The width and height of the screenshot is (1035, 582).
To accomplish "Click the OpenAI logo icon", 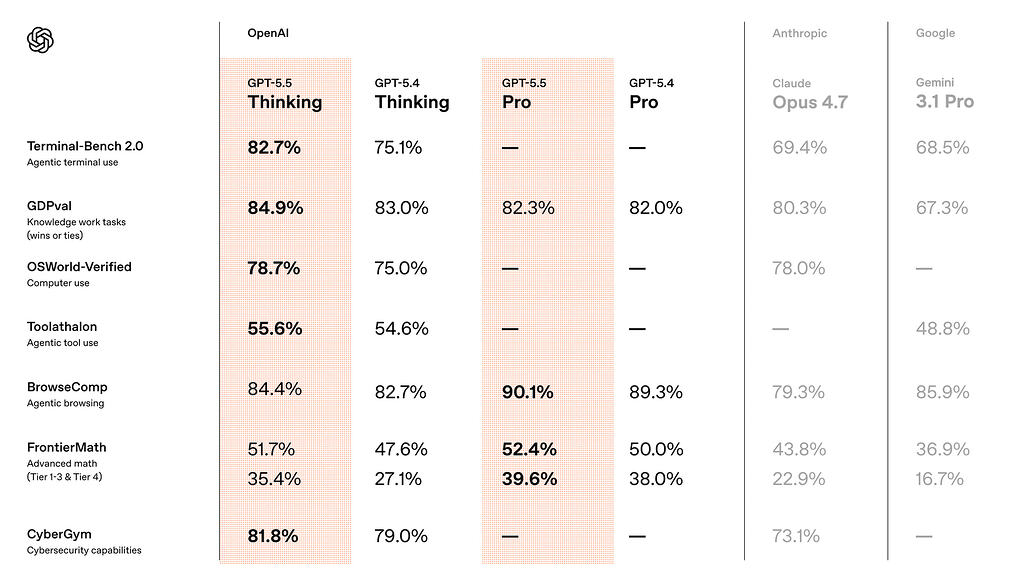I will tap(40, 40).
